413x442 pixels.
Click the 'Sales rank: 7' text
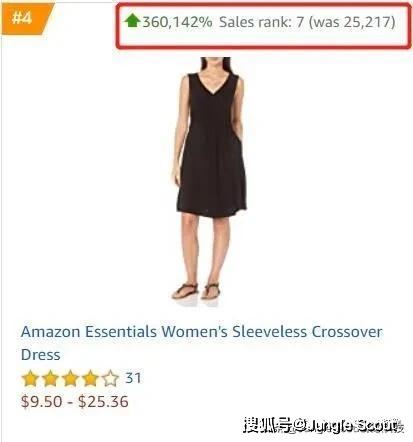click(262, 22)
